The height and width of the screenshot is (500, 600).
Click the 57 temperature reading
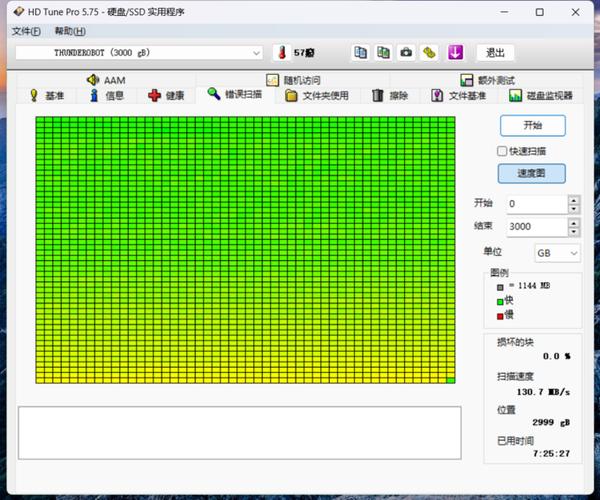304,53
